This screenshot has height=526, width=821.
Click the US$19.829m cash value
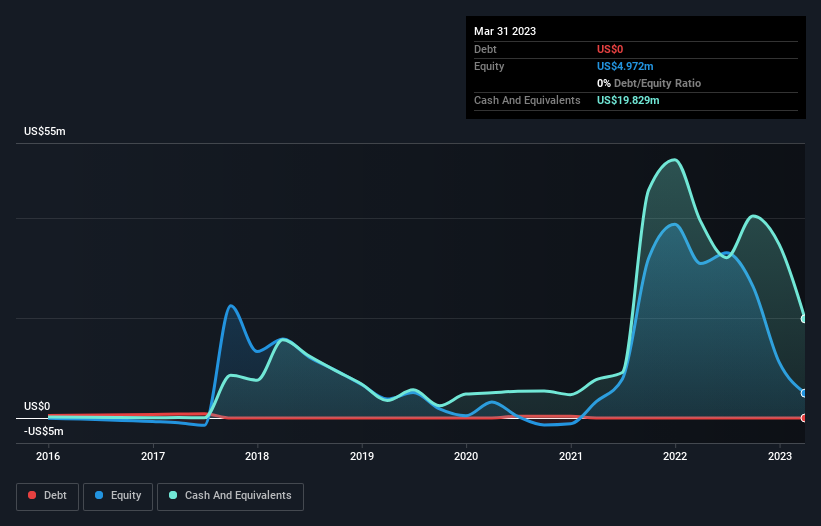pyautogui.click(x=628, y=100)
